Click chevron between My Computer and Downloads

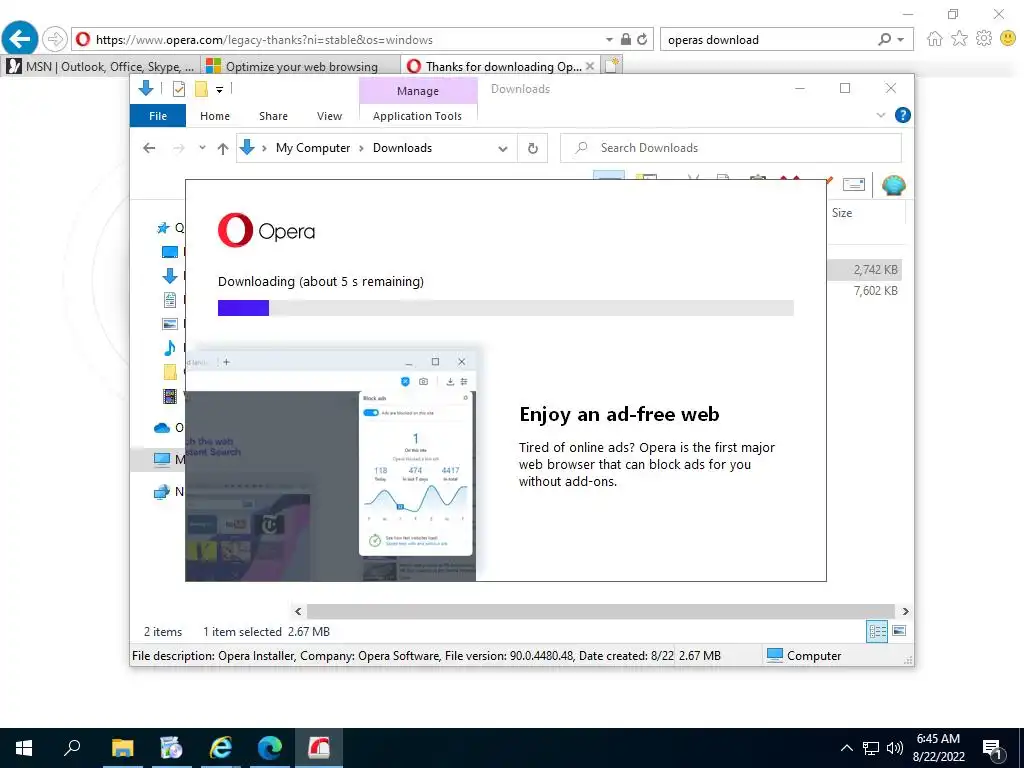tap(361, 148)
